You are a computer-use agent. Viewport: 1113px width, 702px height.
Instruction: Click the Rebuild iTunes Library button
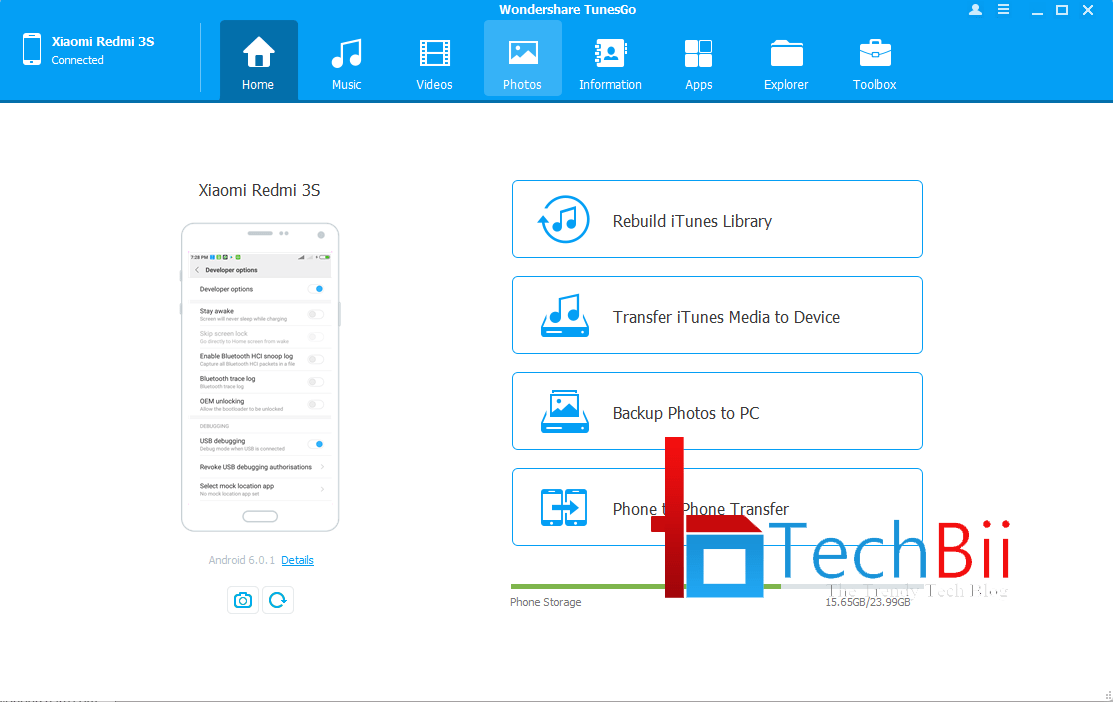[717, 219]
